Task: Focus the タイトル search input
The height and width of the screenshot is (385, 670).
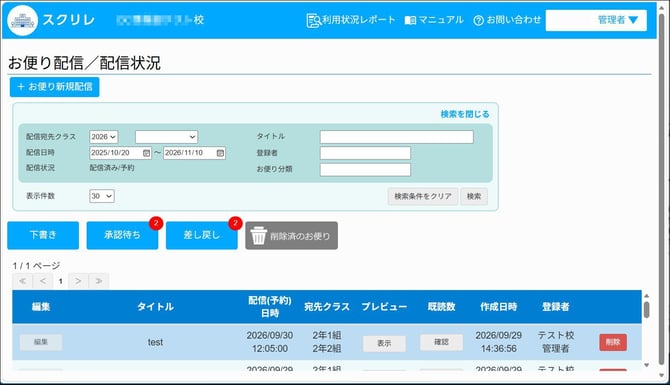Action: coord(397,137)
